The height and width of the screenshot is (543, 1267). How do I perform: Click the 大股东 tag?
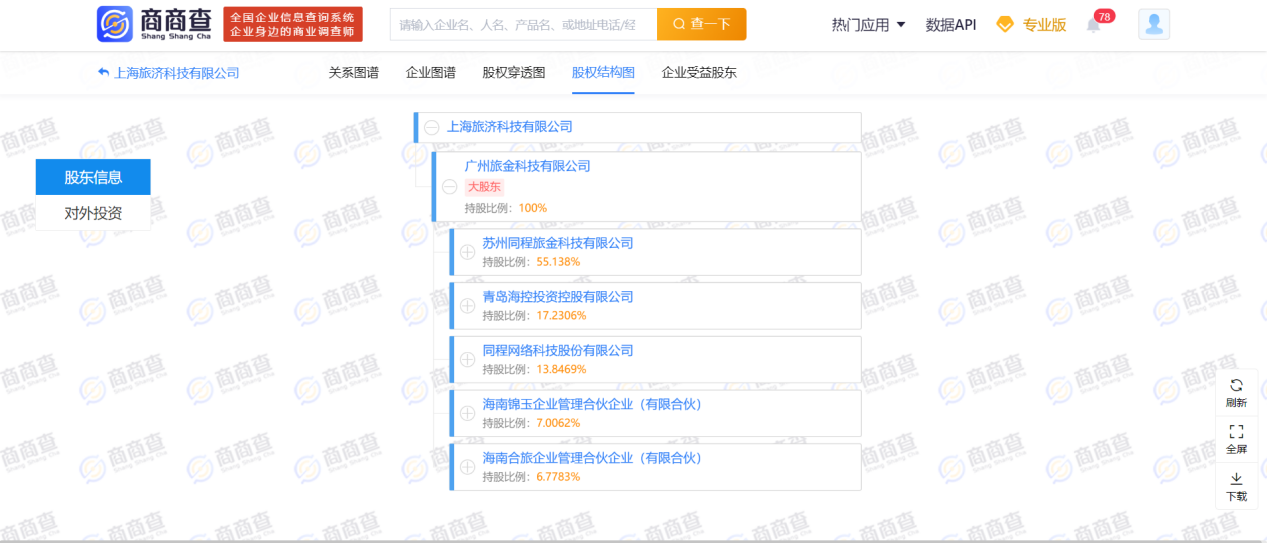(485, 187)
